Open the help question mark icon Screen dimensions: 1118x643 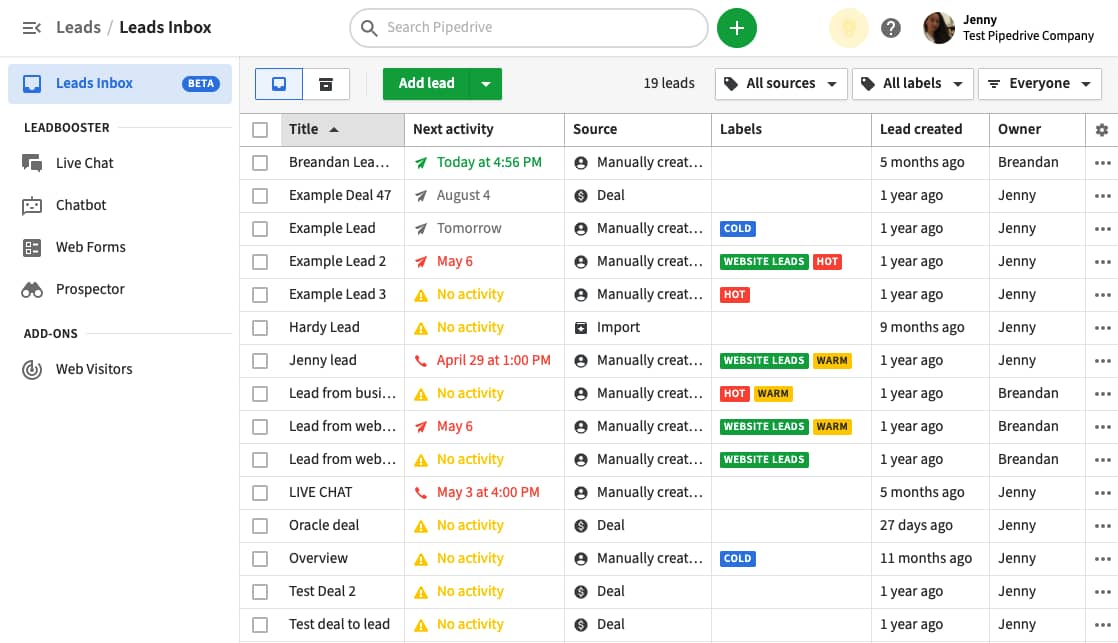[891, 28]
